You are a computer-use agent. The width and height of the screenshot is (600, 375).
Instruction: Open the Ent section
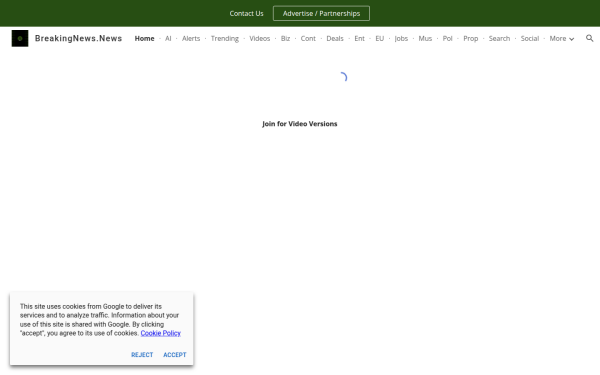[x=359, y=39]
